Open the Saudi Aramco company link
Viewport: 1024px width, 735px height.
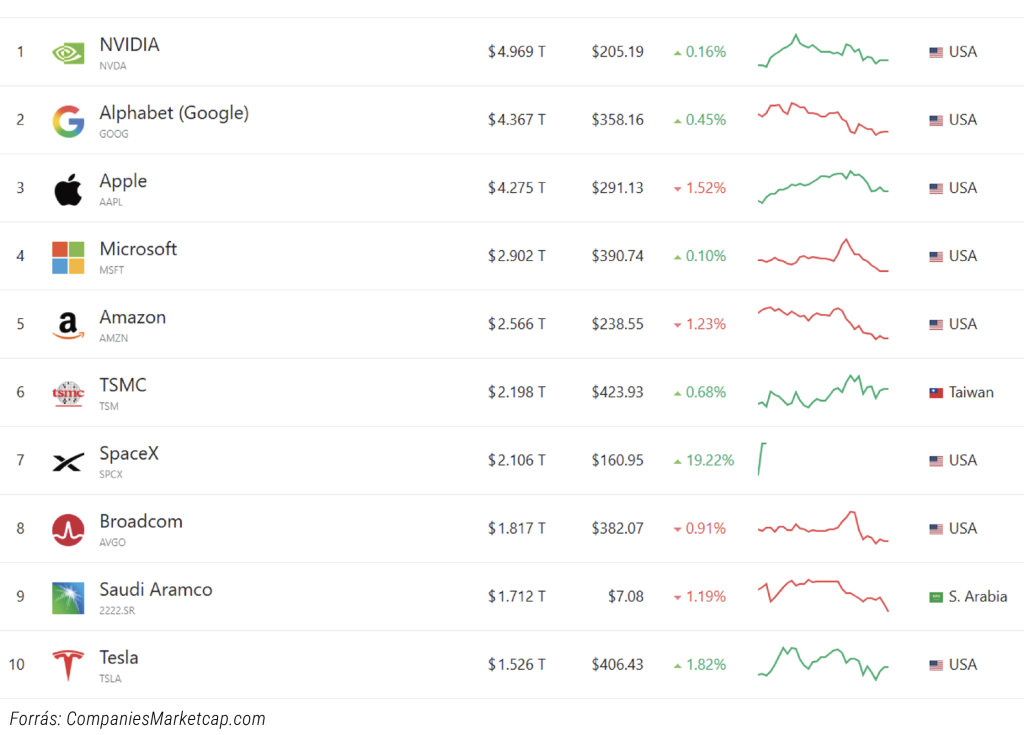click(155, 589)
